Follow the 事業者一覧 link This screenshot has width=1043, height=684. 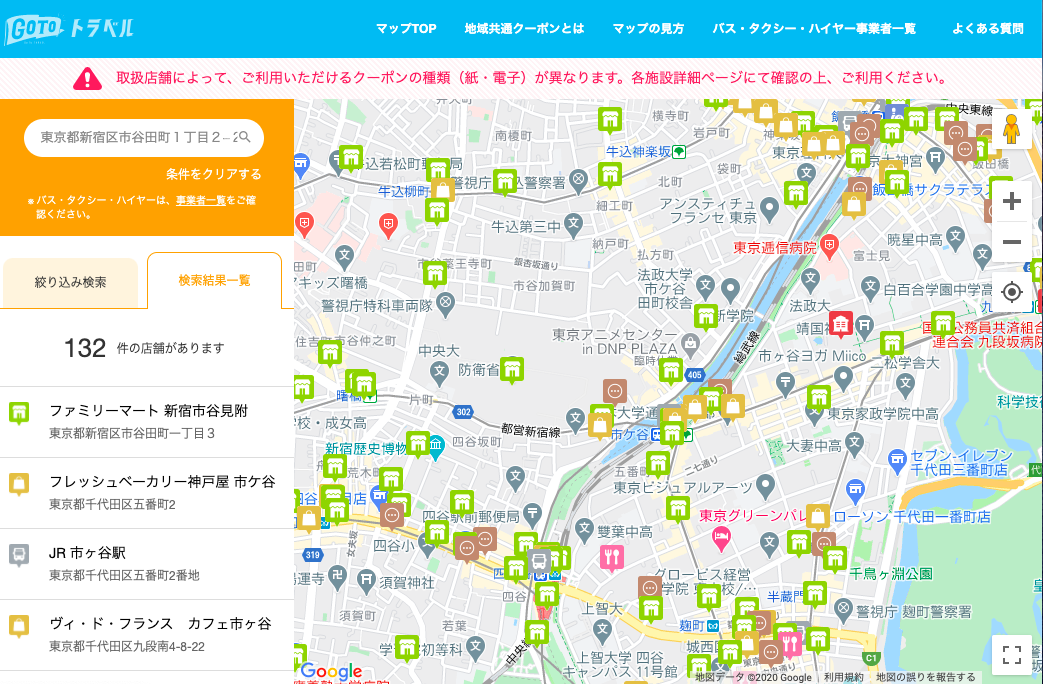click(201, 200)
